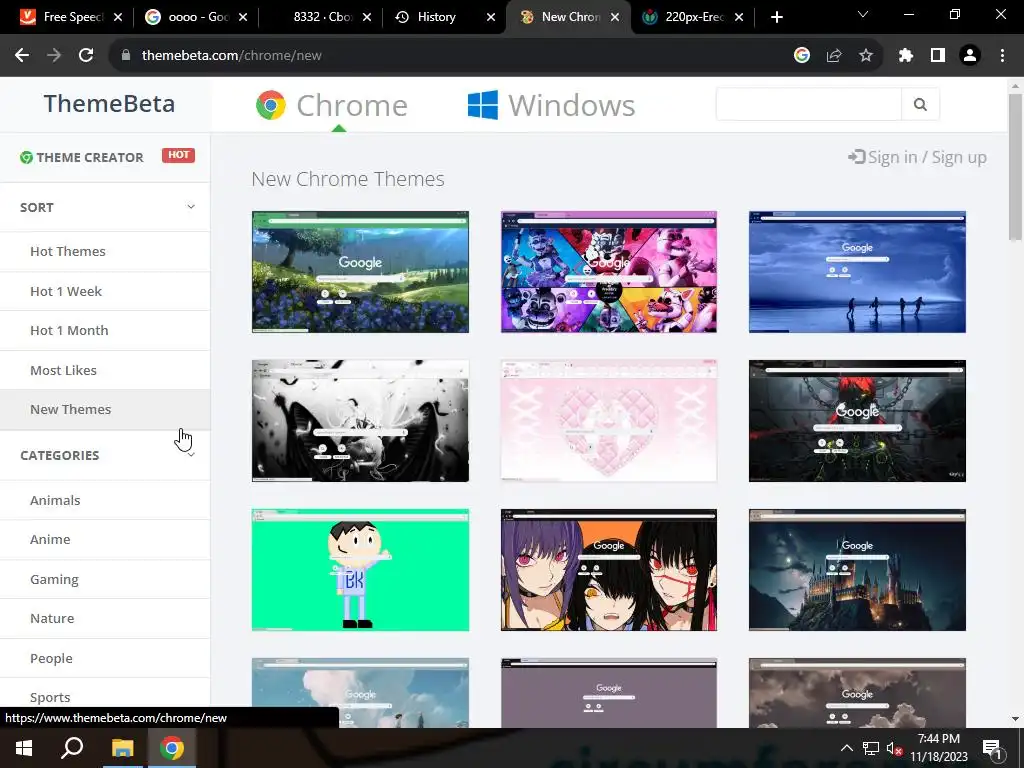Close the Free Speech tab
1024x768 pixels.
(x=118, y=17)
